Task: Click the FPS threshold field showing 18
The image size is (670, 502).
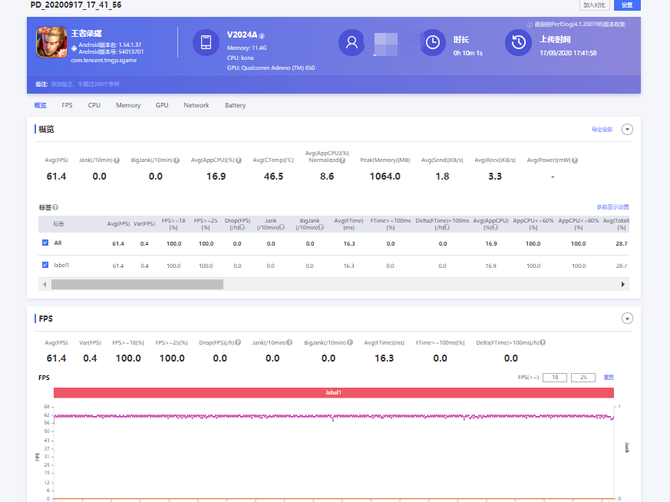Action: [x=555, y=377]
